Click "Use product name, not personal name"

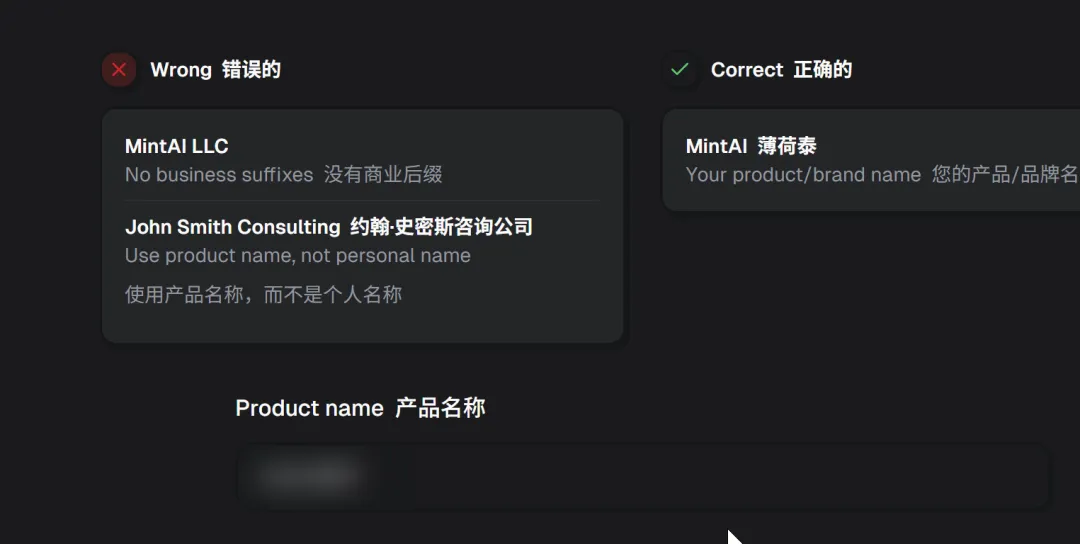click(x=298, y=255)
